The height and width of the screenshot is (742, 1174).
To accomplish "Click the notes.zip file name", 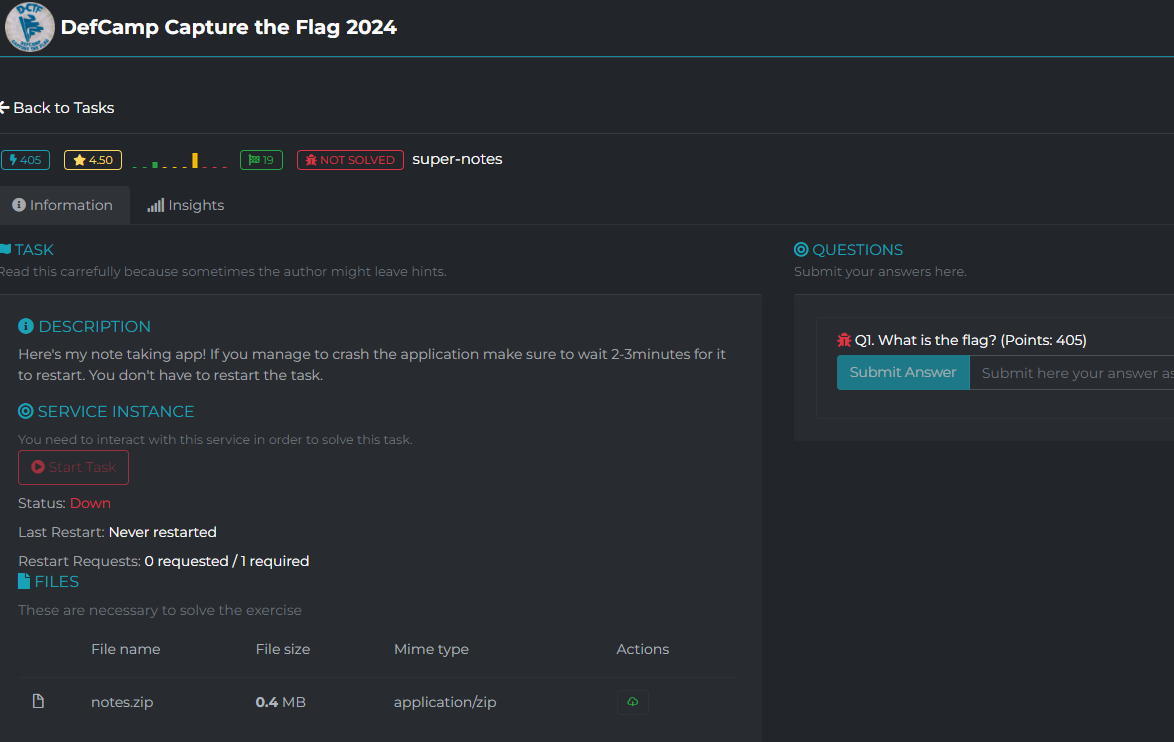I will click(x=122, y=702).
